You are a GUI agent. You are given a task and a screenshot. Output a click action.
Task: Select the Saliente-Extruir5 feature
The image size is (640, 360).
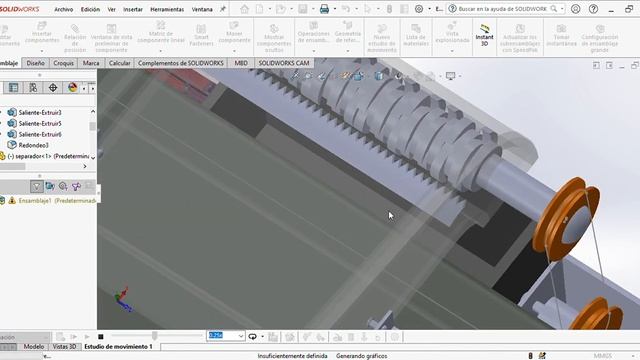pos(40,123)
